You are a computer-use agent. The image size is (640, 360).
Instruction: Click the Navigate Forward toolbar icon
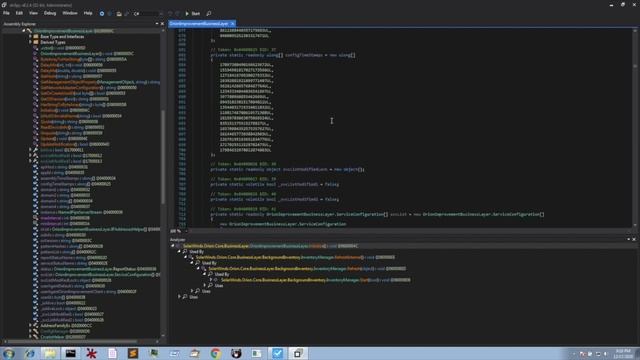[x=110, y=13]
